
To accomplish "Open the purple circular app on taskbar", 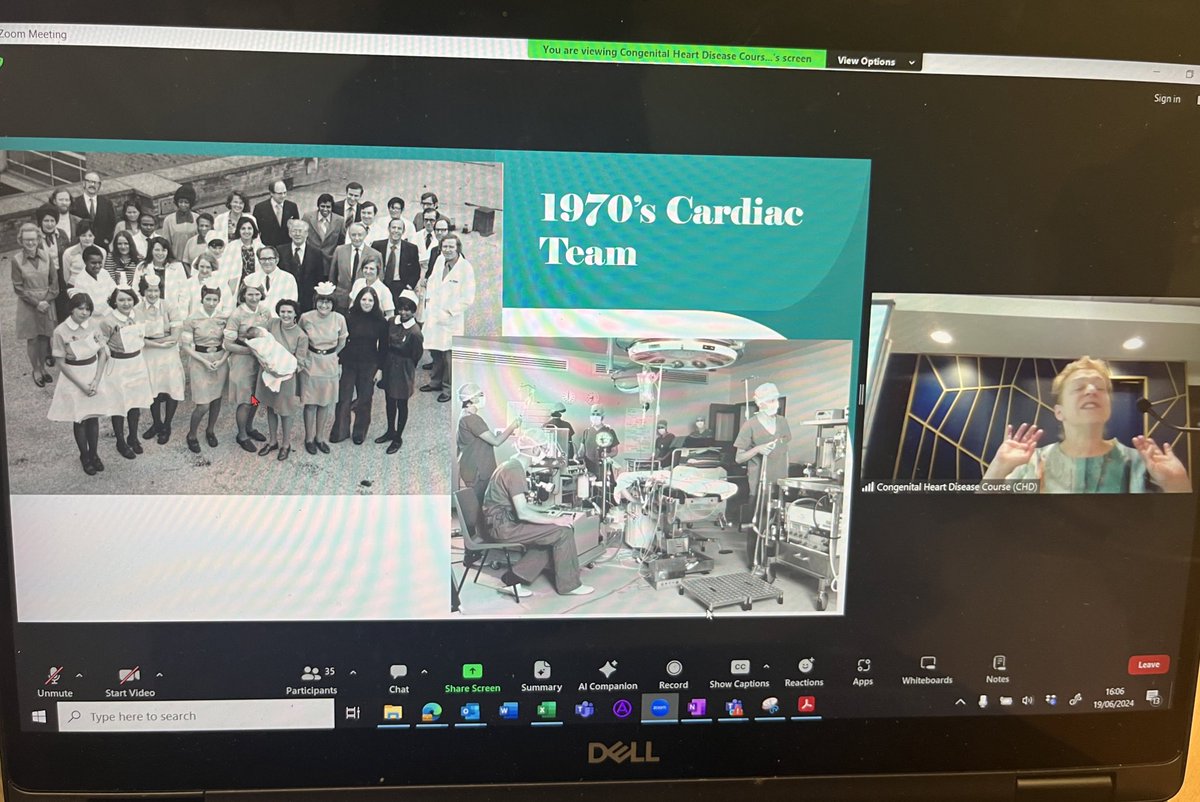I will 622,708.
